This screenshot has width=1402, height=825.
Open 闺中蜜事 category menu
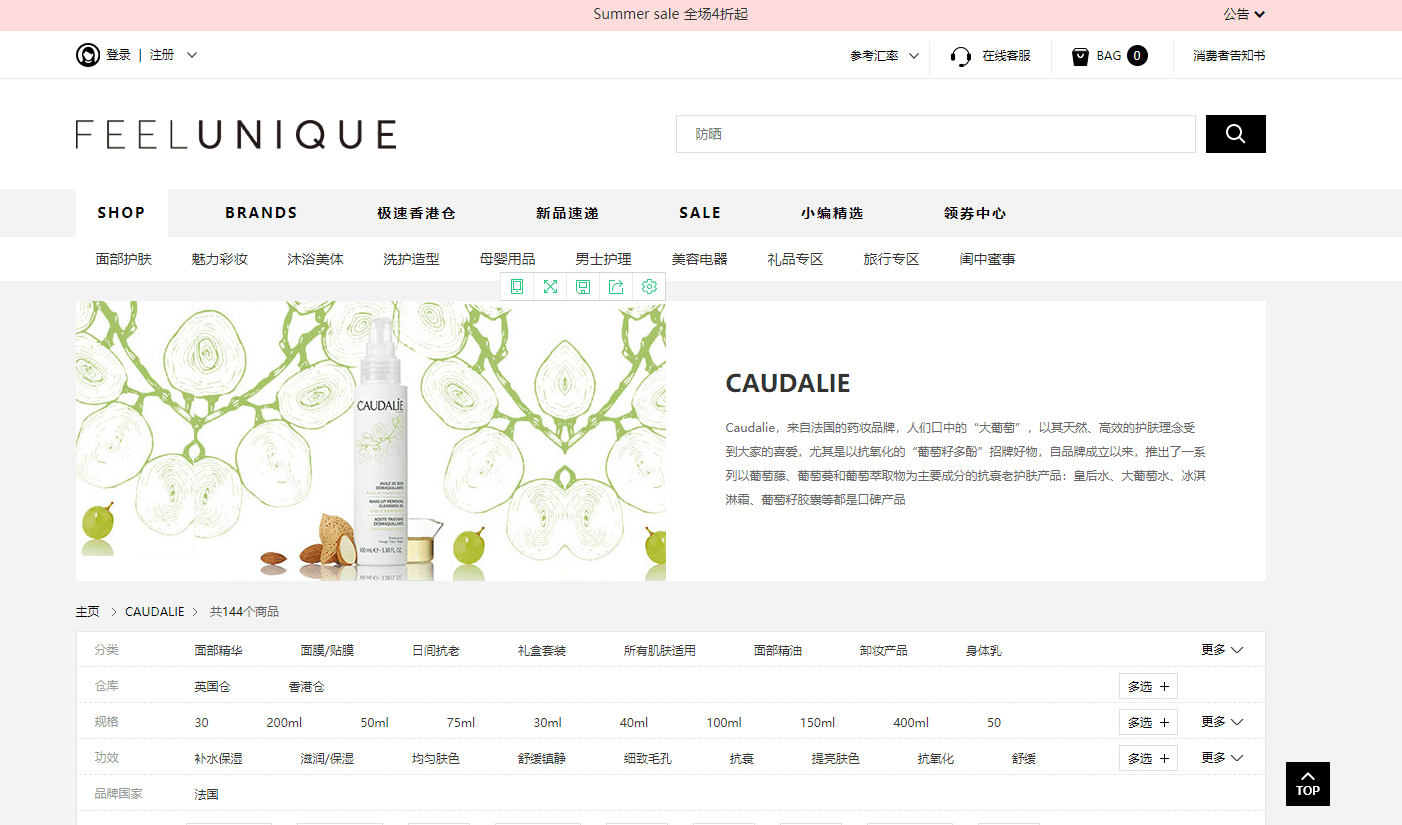click(x=988, y=259)
